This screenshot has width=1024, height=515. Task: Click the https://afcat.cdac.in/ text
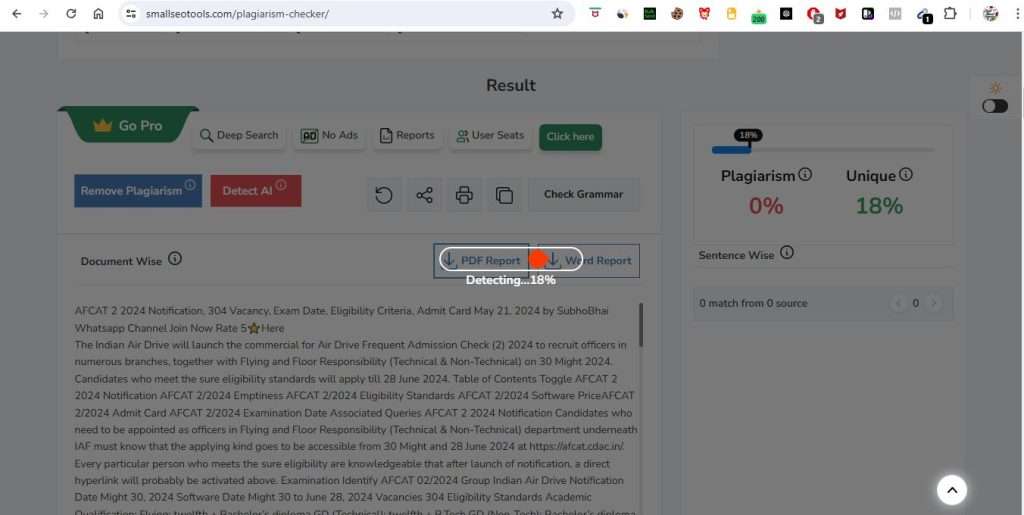coord(575,446)
